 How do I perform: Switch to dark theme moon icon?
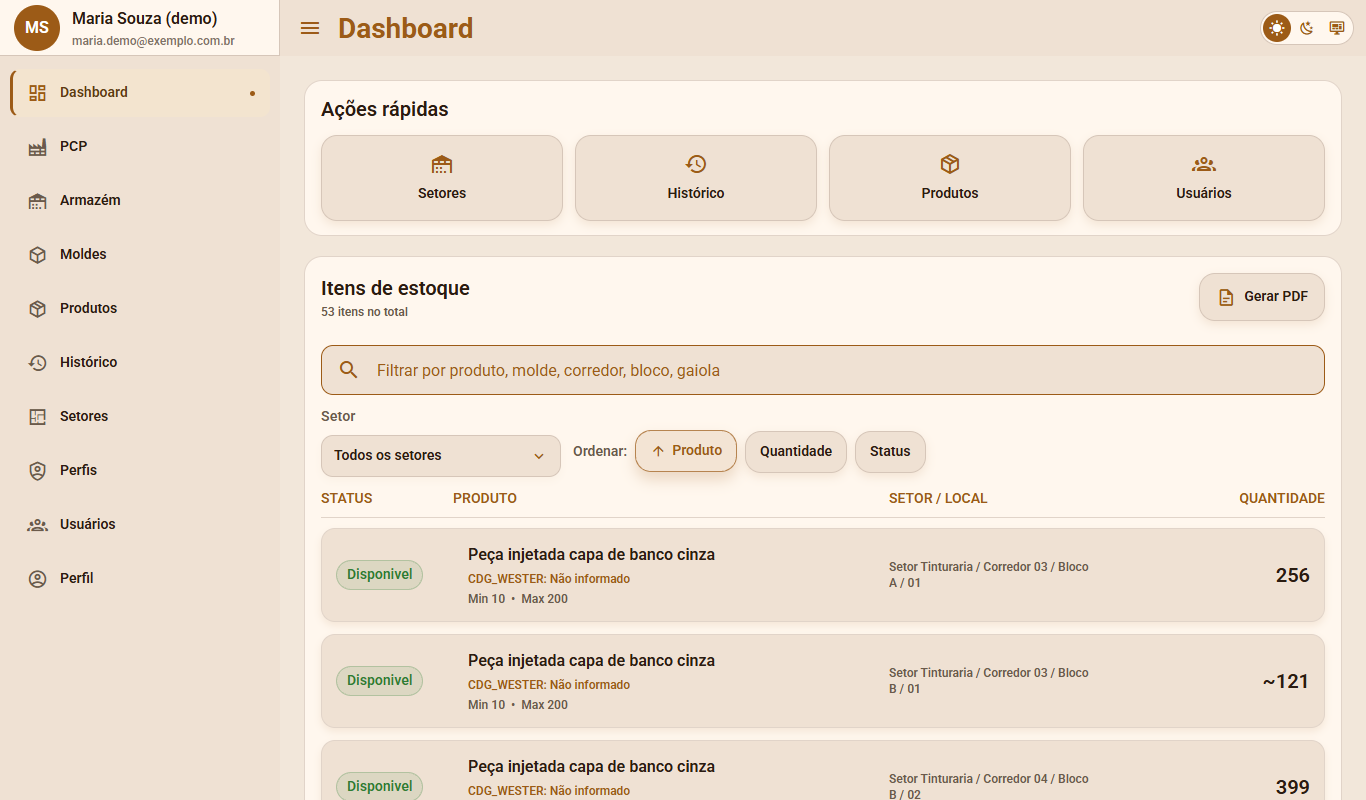[1307, 28]
